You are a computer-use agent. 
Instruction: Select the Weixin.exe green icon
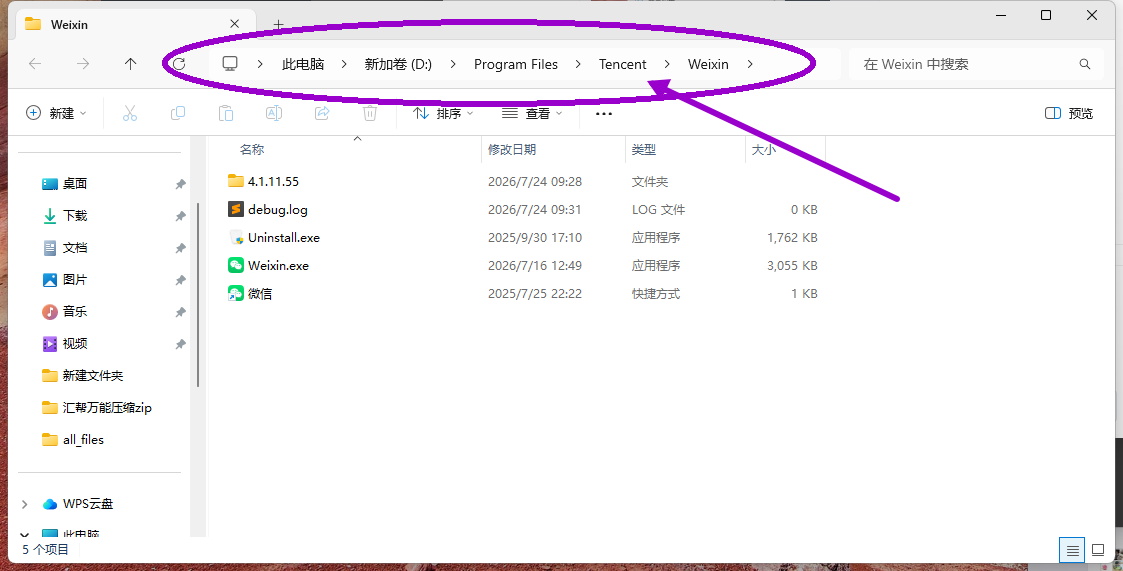(x=236, y=265)
